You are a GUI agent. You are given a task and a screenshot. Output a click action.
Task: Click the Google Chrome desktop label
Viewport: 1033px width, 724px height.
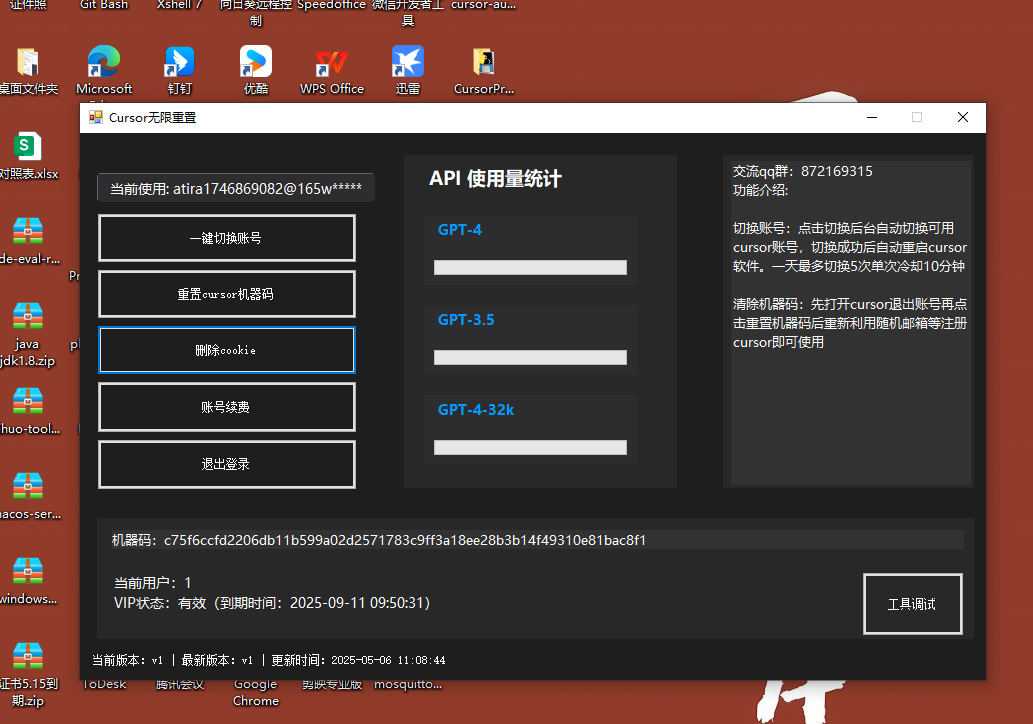click(x=256, y=692)
